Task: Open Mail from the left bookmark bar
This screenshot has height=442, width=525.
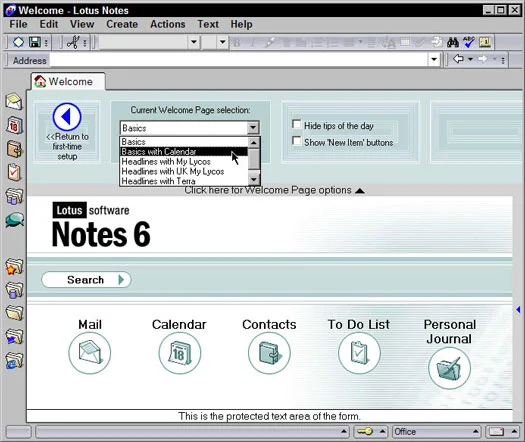Action: (x=14, y=102)
